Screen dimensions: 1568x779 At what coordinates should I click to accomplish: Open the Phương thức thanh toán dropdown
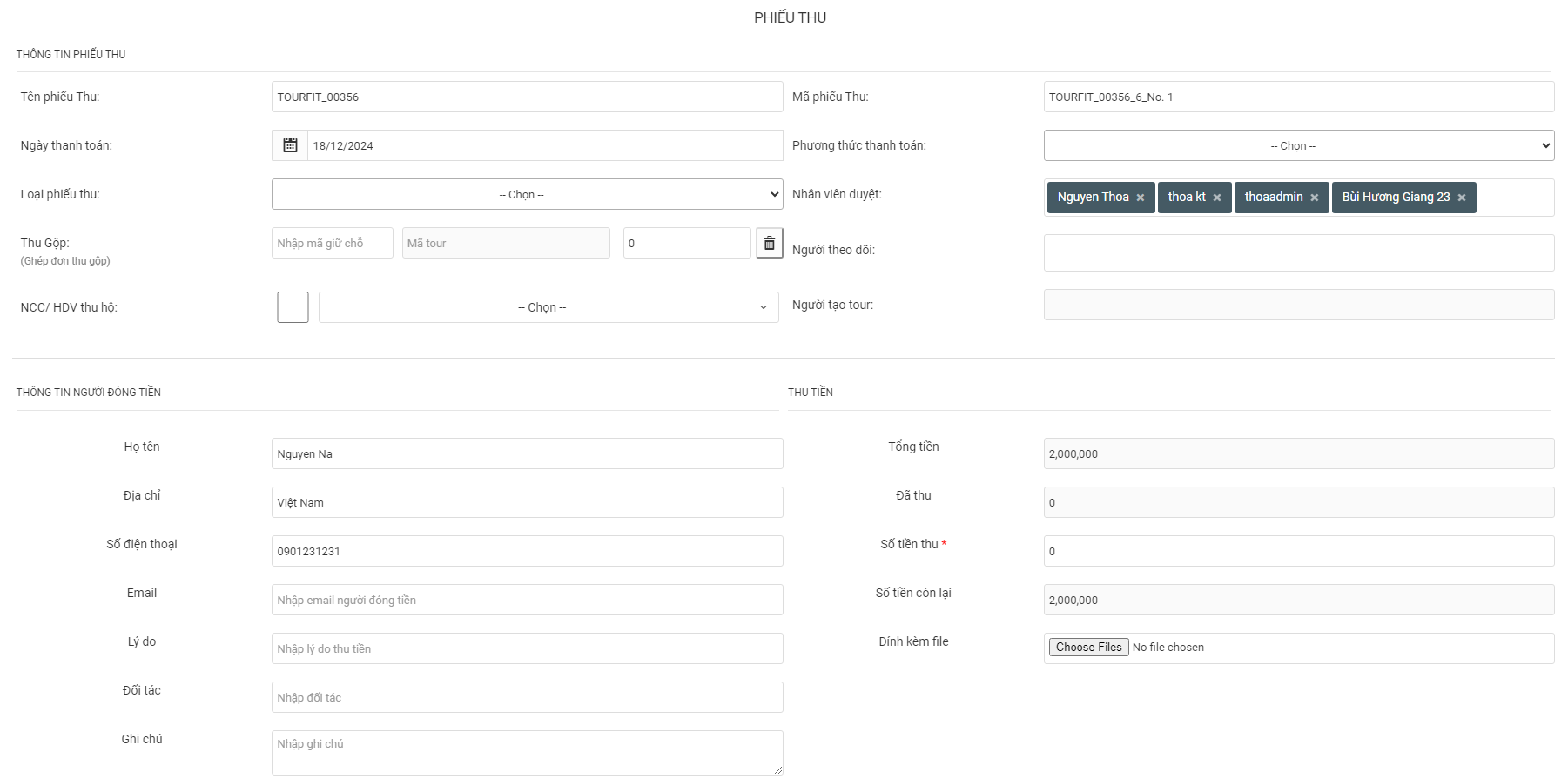point(1298,145)
